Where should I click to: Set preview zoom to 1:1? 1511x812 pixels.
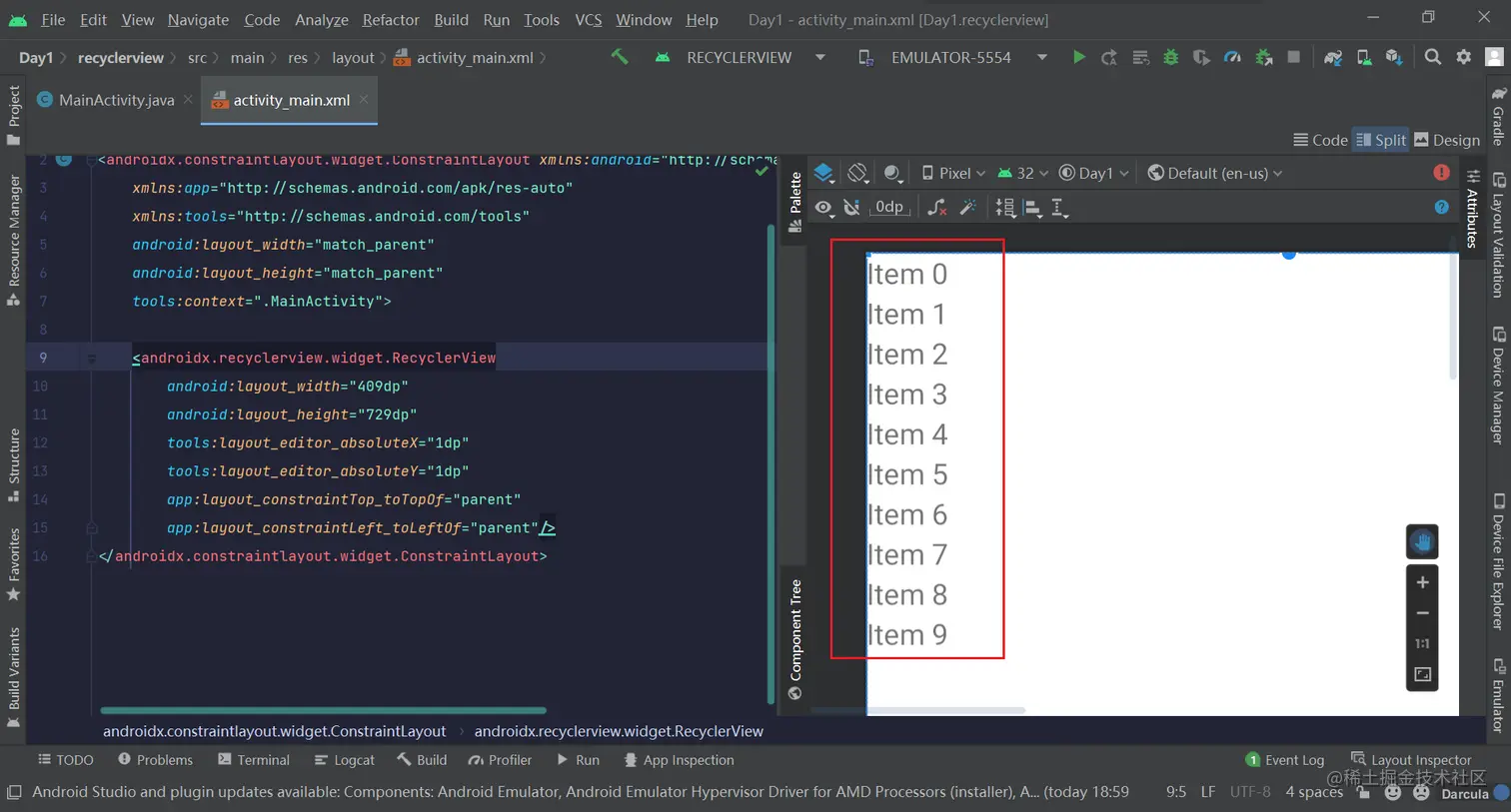(x=1422, y=644)
